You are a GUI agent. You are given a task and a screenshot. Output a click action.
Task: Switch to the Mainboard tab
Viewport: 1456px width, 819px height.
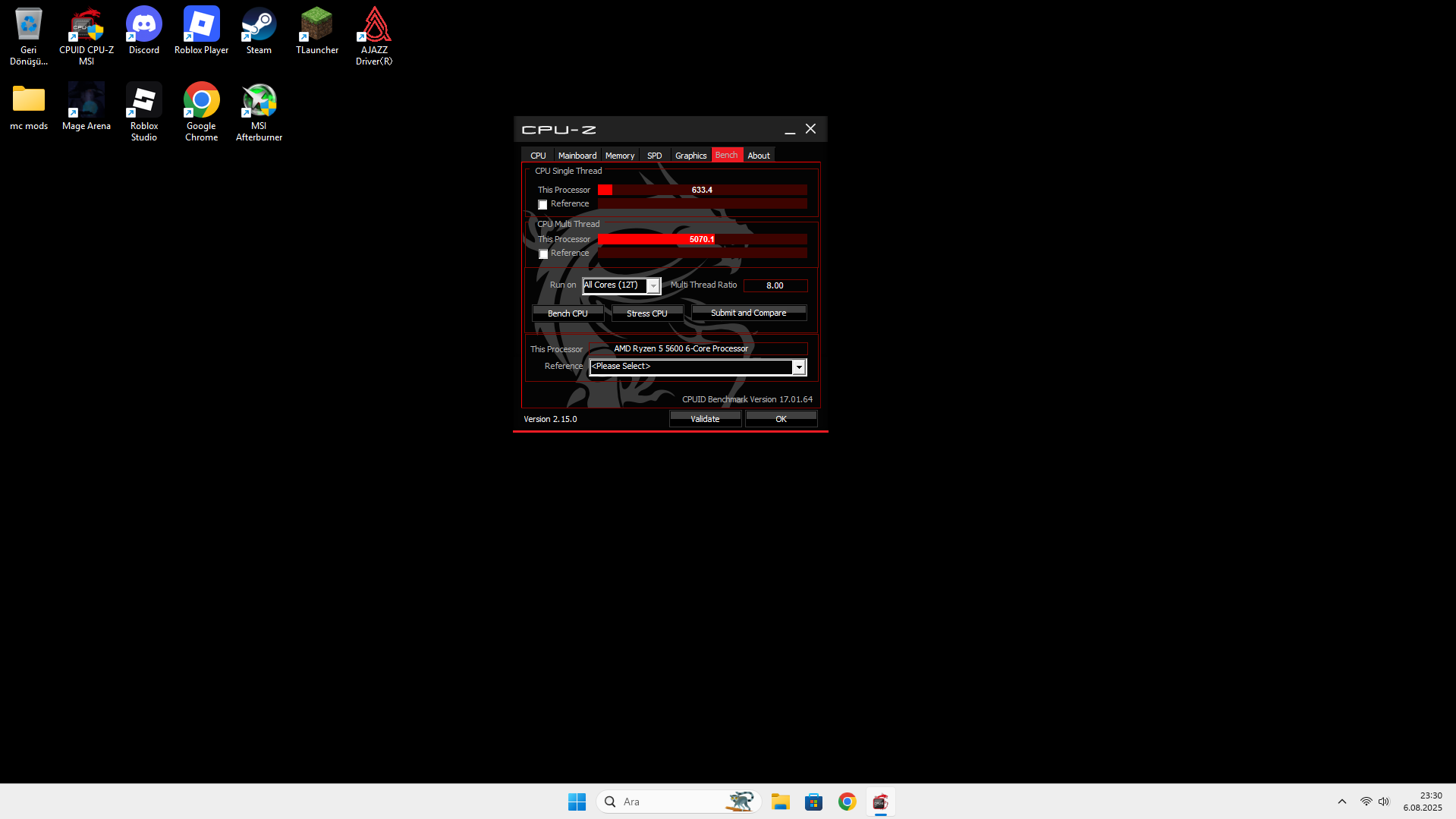577,156
